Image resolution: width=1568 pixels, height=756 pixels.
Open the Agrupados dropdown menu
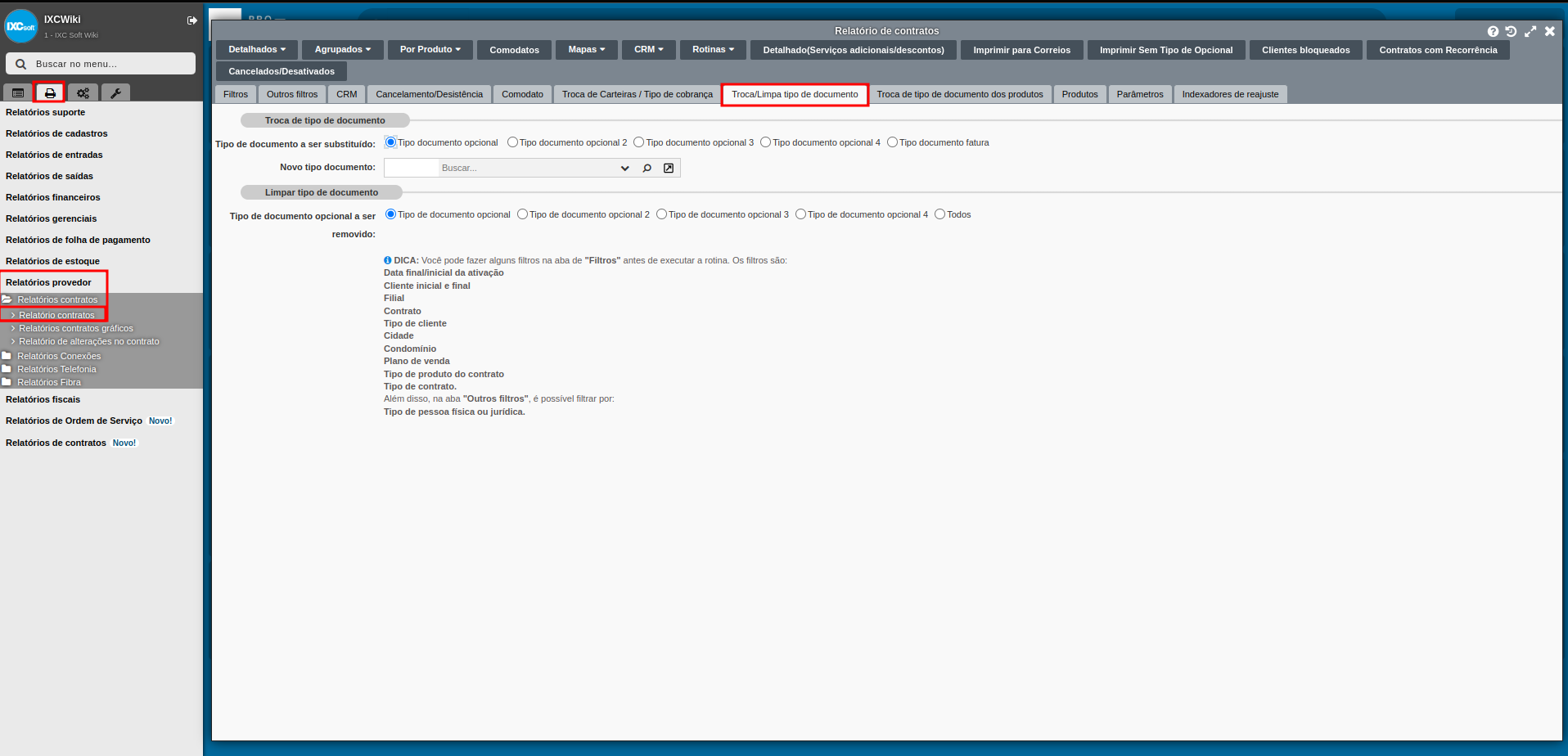coord(343,50)
